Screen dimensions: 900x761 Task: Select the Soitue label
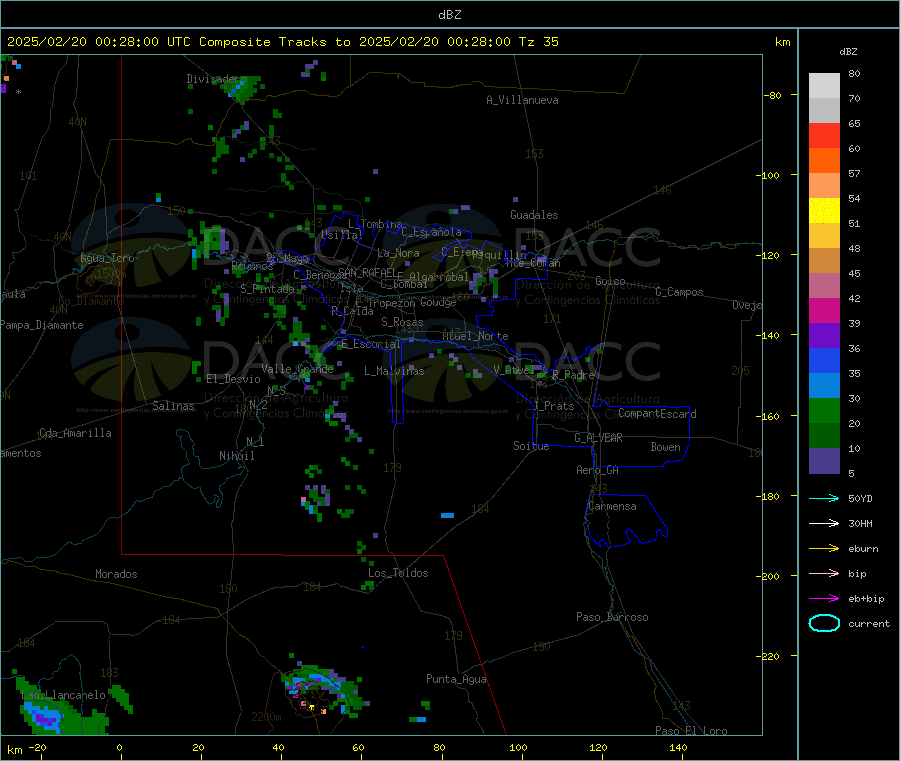(532, 446)
